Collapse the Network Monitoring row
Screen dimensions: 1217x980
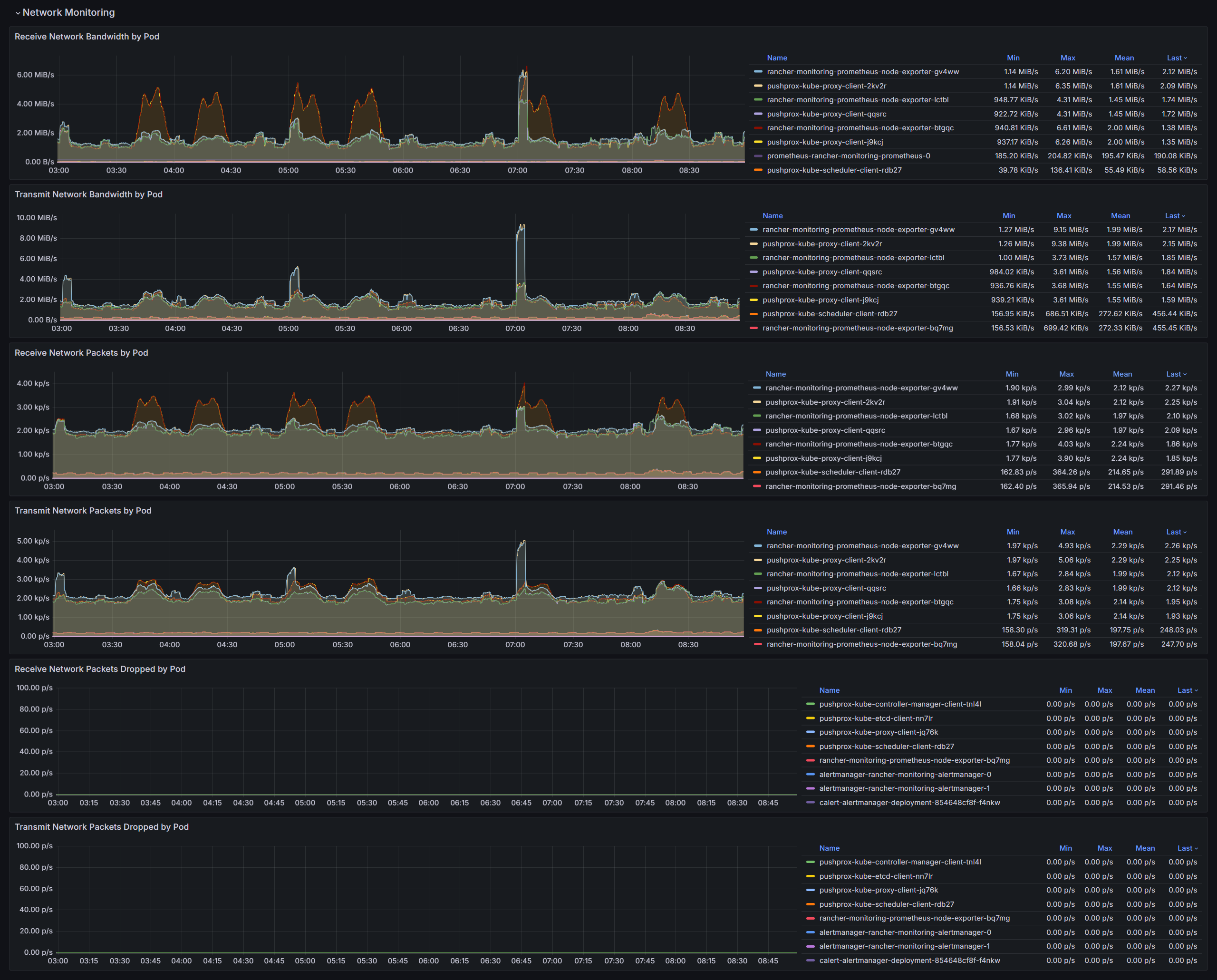coord(18,12)
